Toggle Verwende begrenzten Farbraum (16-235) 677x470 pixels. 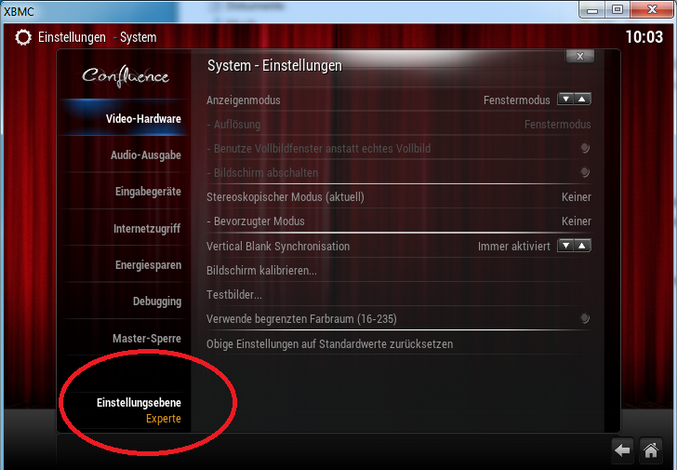[585, 319]
